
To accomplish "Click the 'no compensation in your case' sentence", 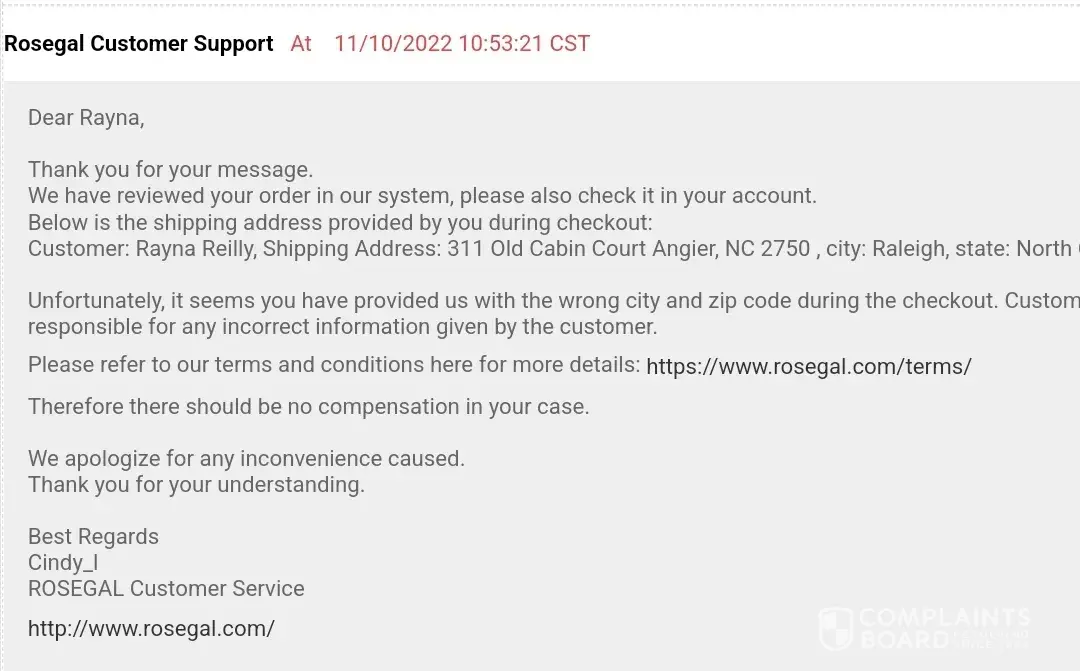I will point(308,407).
